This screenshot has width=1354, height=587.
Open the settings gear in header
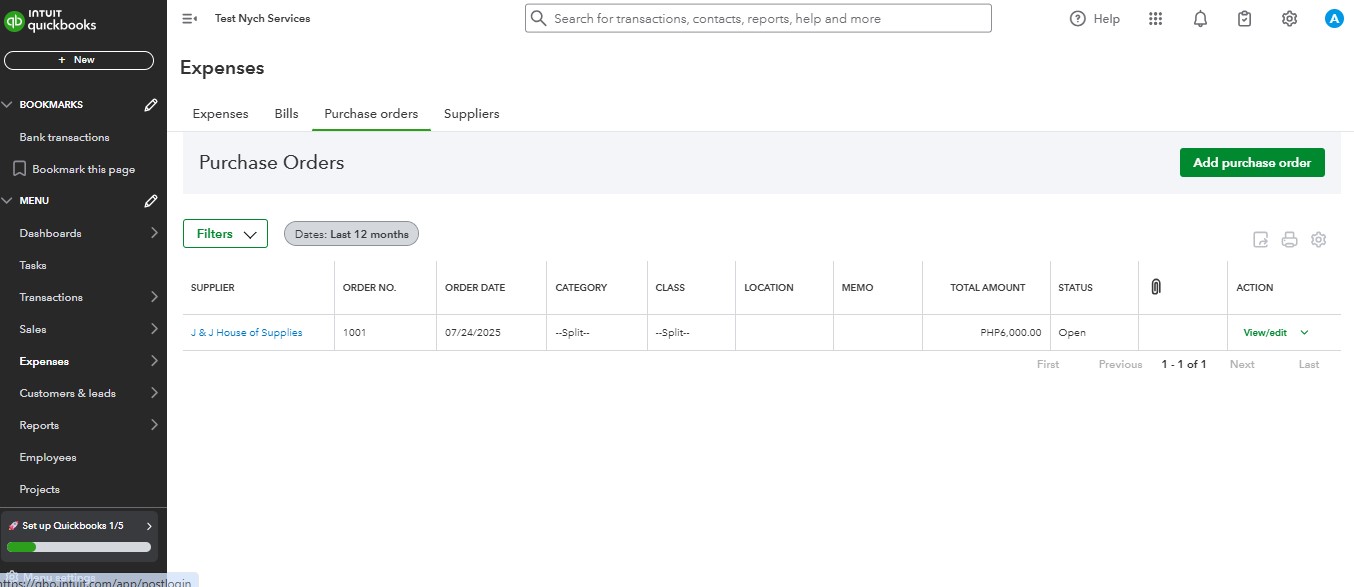[1290, 19]
